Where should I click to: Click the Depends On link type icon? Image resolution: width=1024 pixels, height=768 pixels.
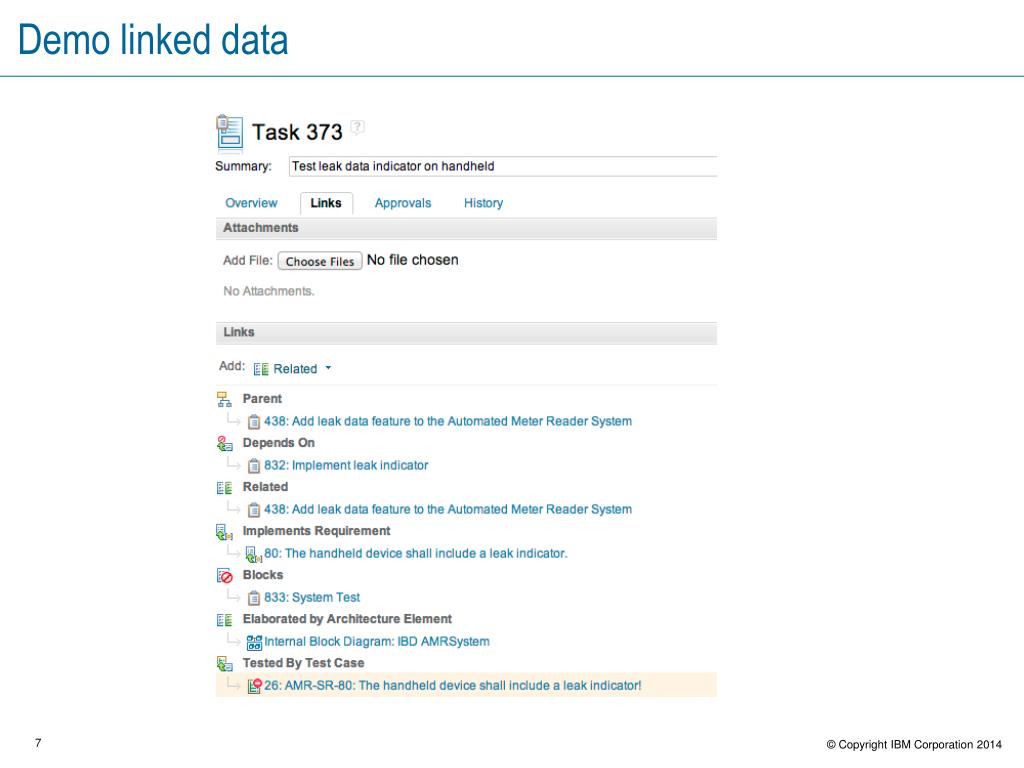(x=224, y=443)
